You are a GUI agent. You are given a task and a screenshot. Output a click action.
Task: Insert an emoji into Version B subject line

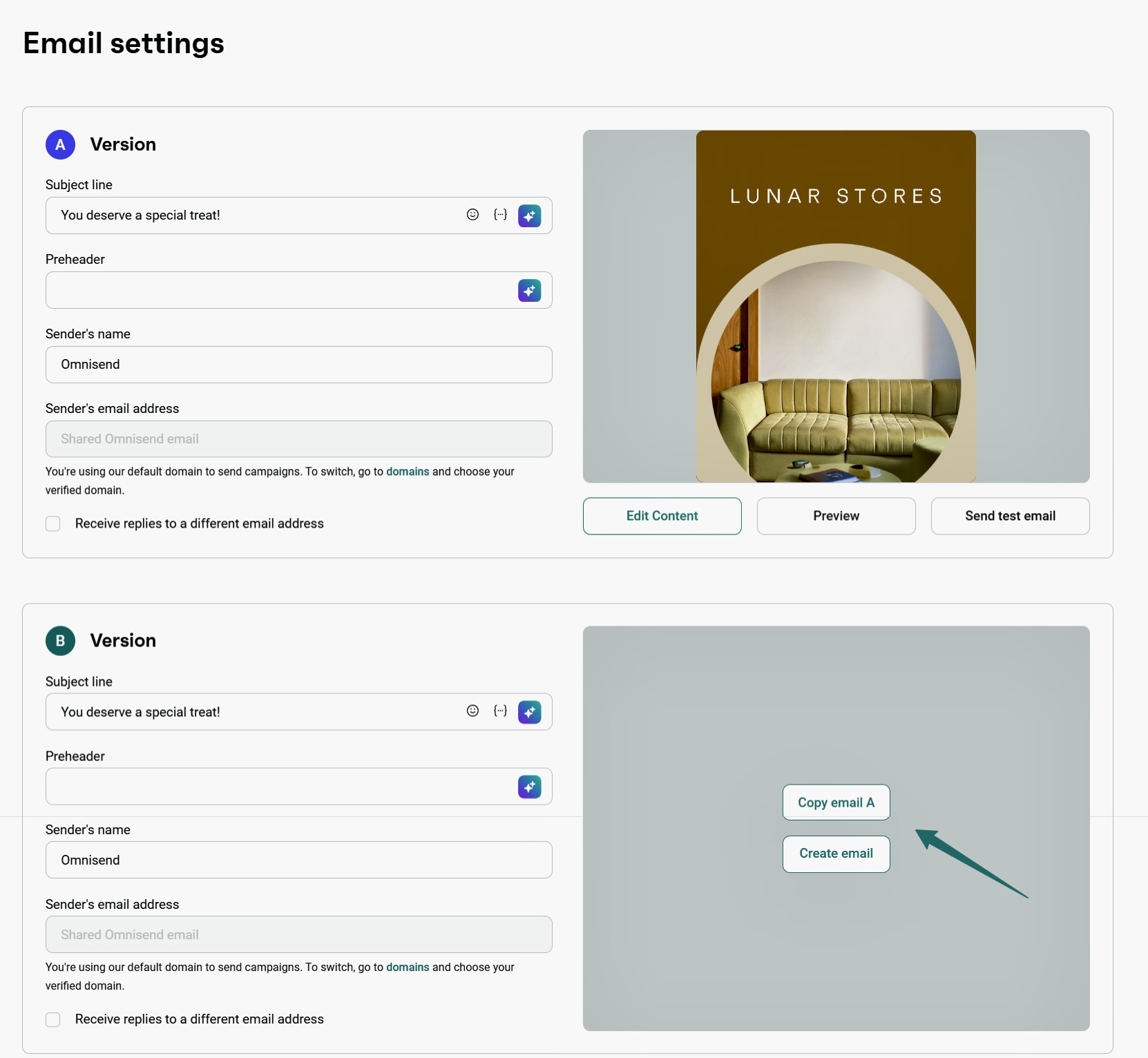(473, 711)
